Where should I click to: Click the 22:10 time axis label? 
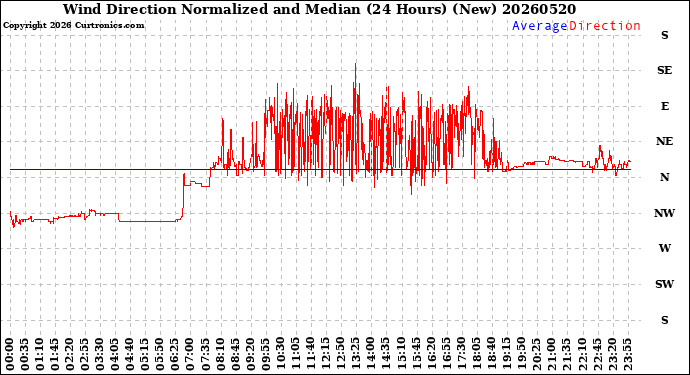click(x=583, y=354)
